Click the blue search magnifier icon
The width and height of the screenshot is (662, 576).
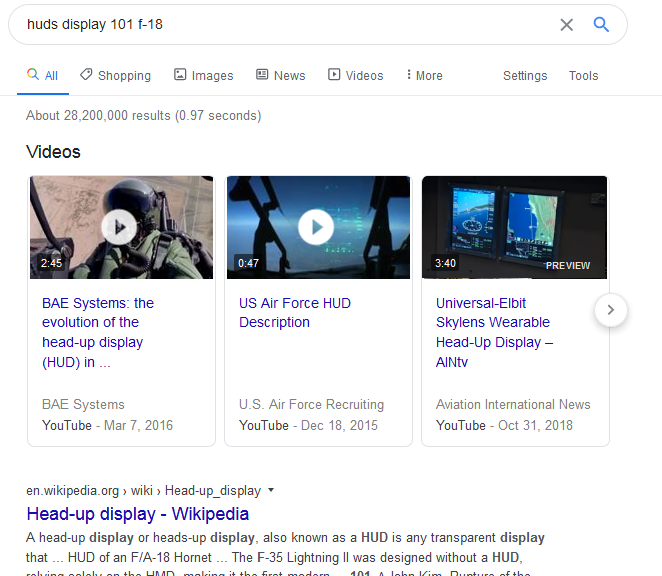tap(601, 25)
